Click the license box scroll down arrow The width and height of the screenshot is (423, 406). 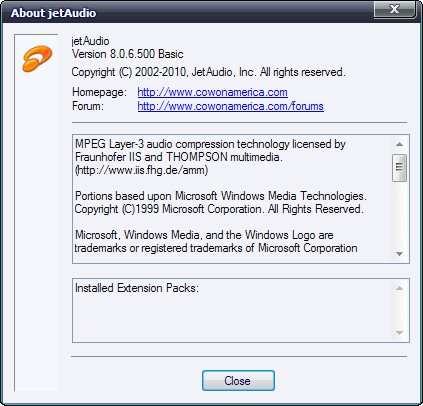point(399,254)
